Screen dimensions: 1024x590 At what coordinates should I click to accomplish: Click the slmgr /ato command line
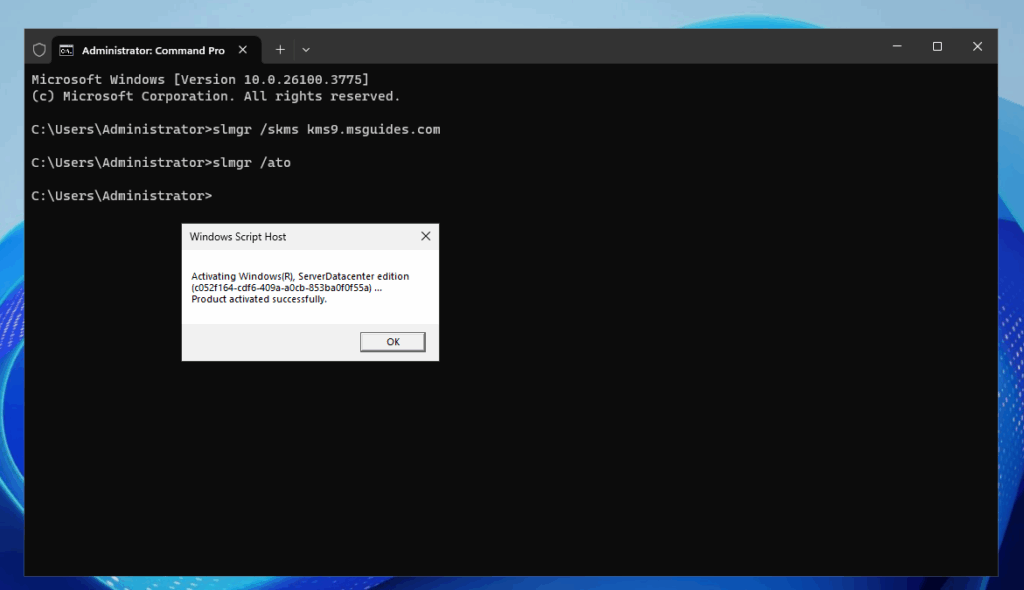click(161, 163)
